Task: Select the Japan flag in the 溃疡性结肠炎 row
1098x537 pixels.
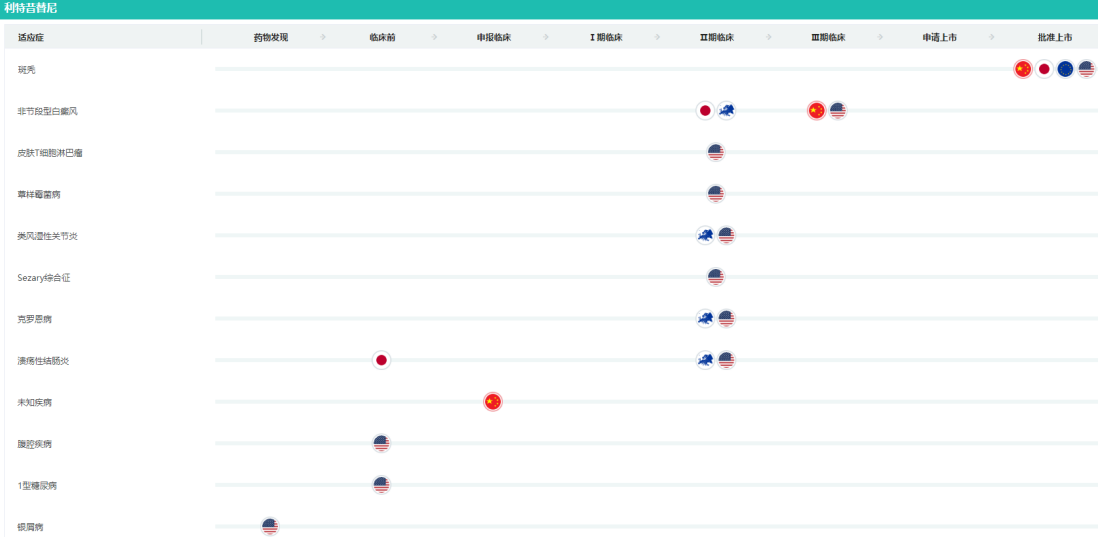Action: pos(381,360)
